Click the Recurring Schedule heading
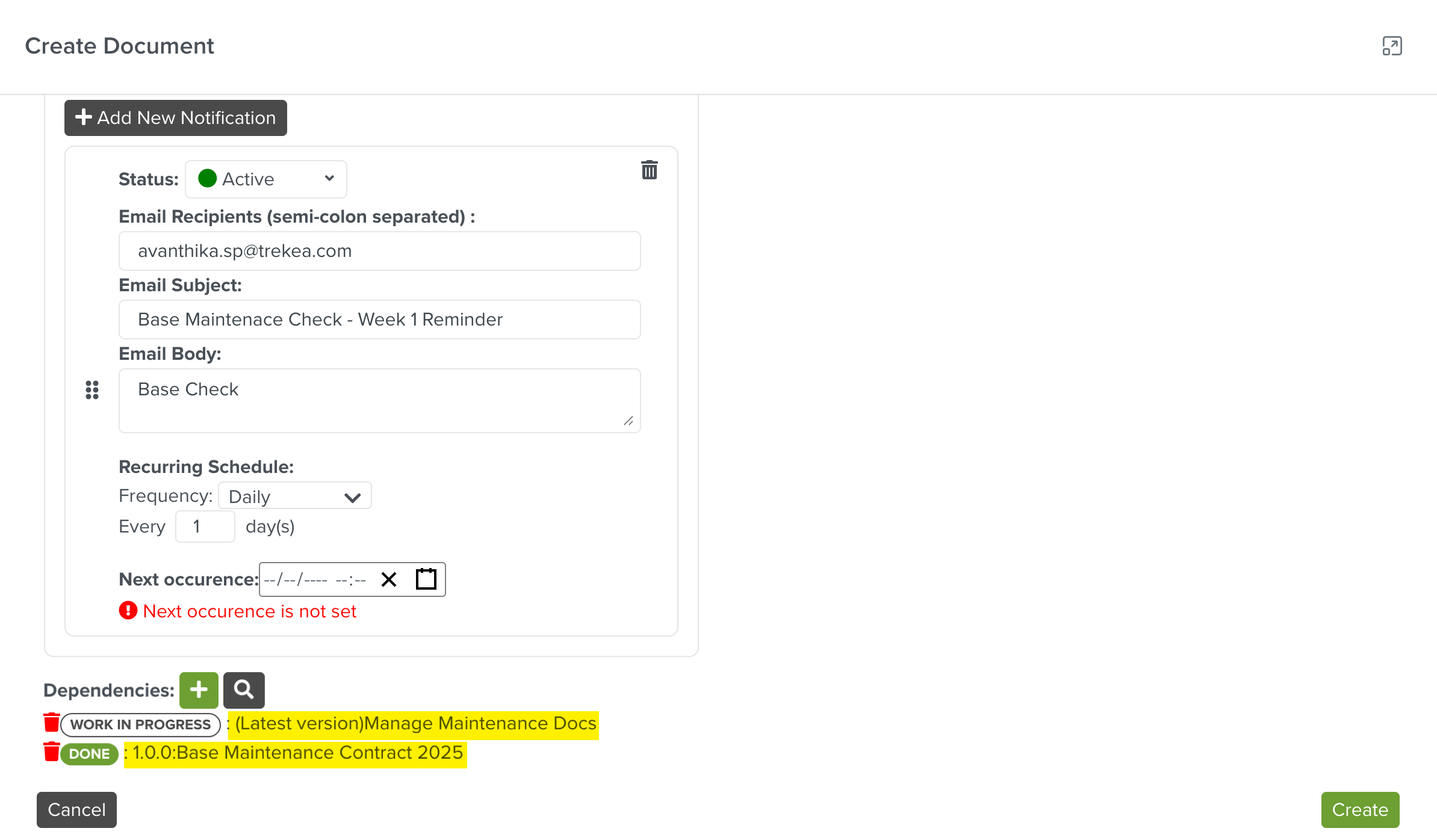This screenshot has width=1437, height=840. pos(206,467)
